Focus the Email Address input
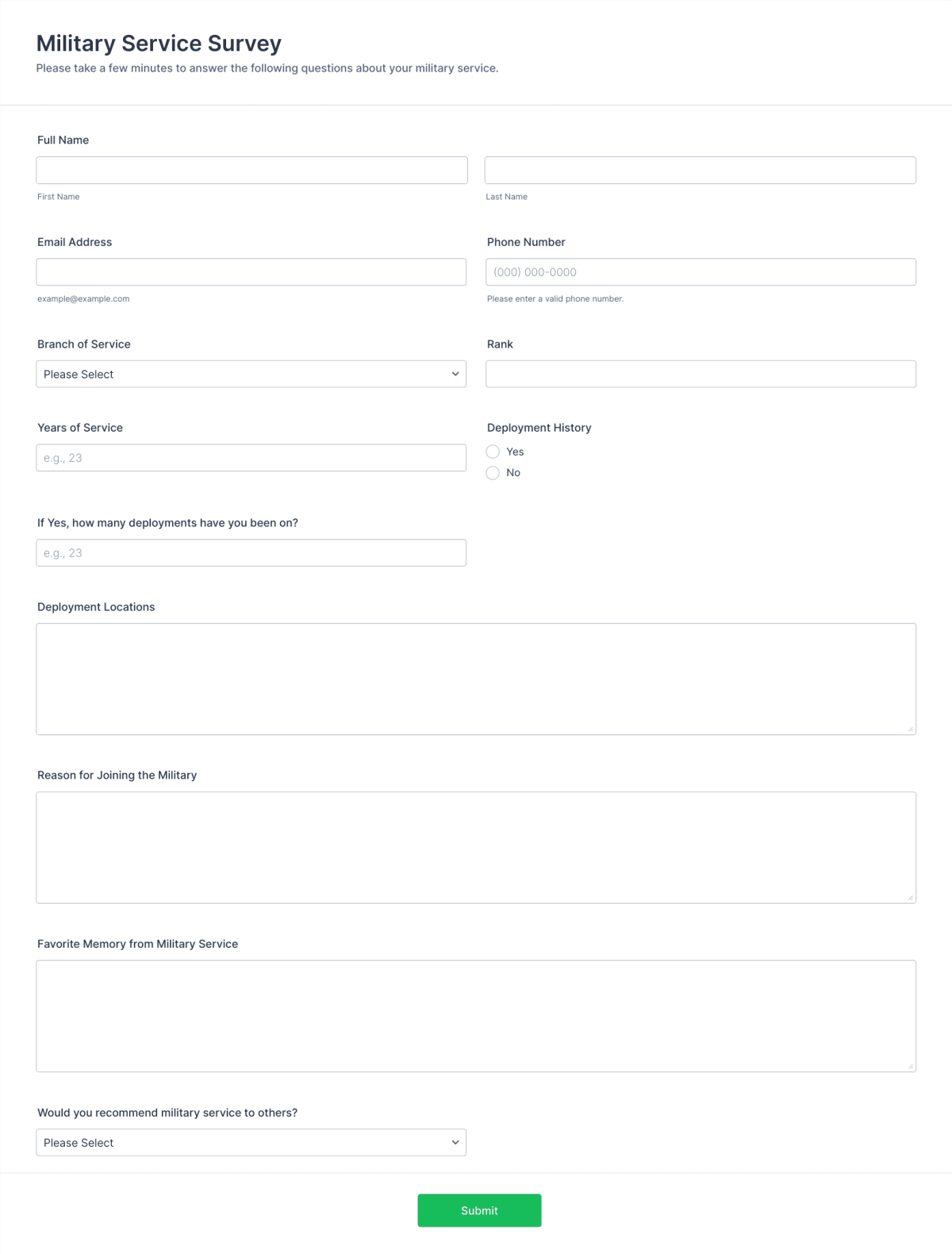This screenshot has height=1254, width=952. click(x=251, y=271)
